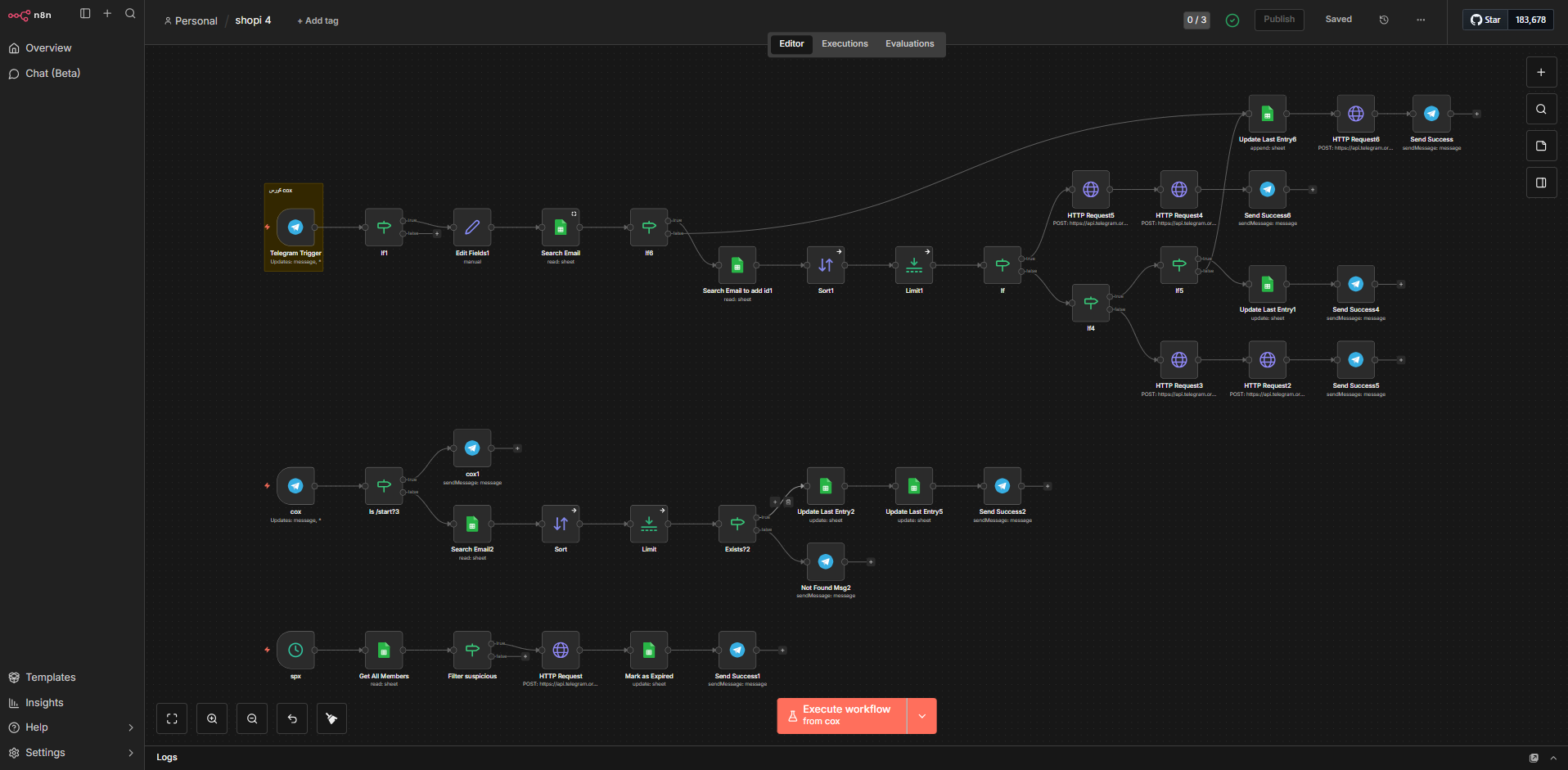Screen dimensions: 1568x770
Task: Open workflow history clock icon
Action: pyautogui.click(x=1384, y=20)
